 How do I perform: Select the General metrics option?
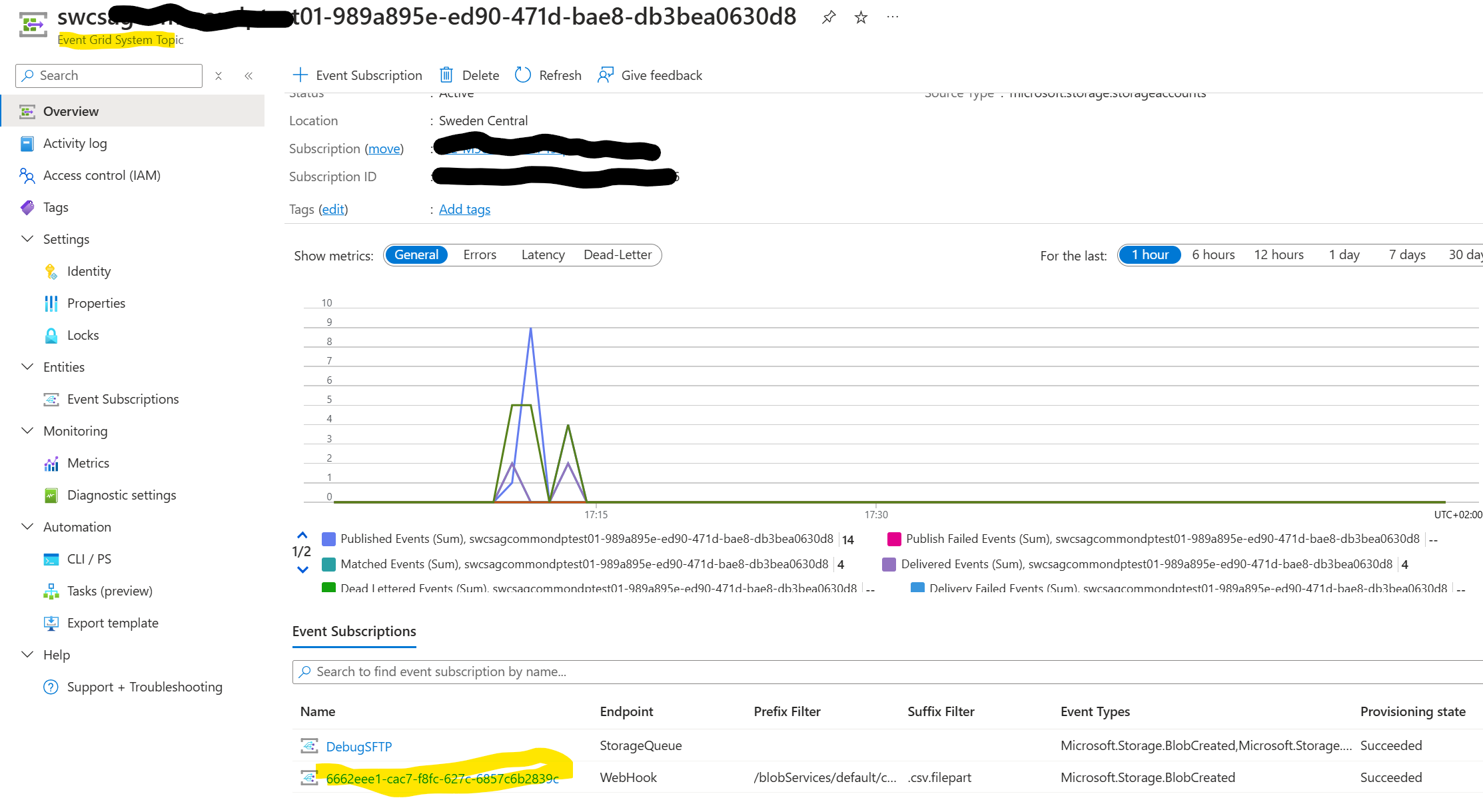pos(416,255)
